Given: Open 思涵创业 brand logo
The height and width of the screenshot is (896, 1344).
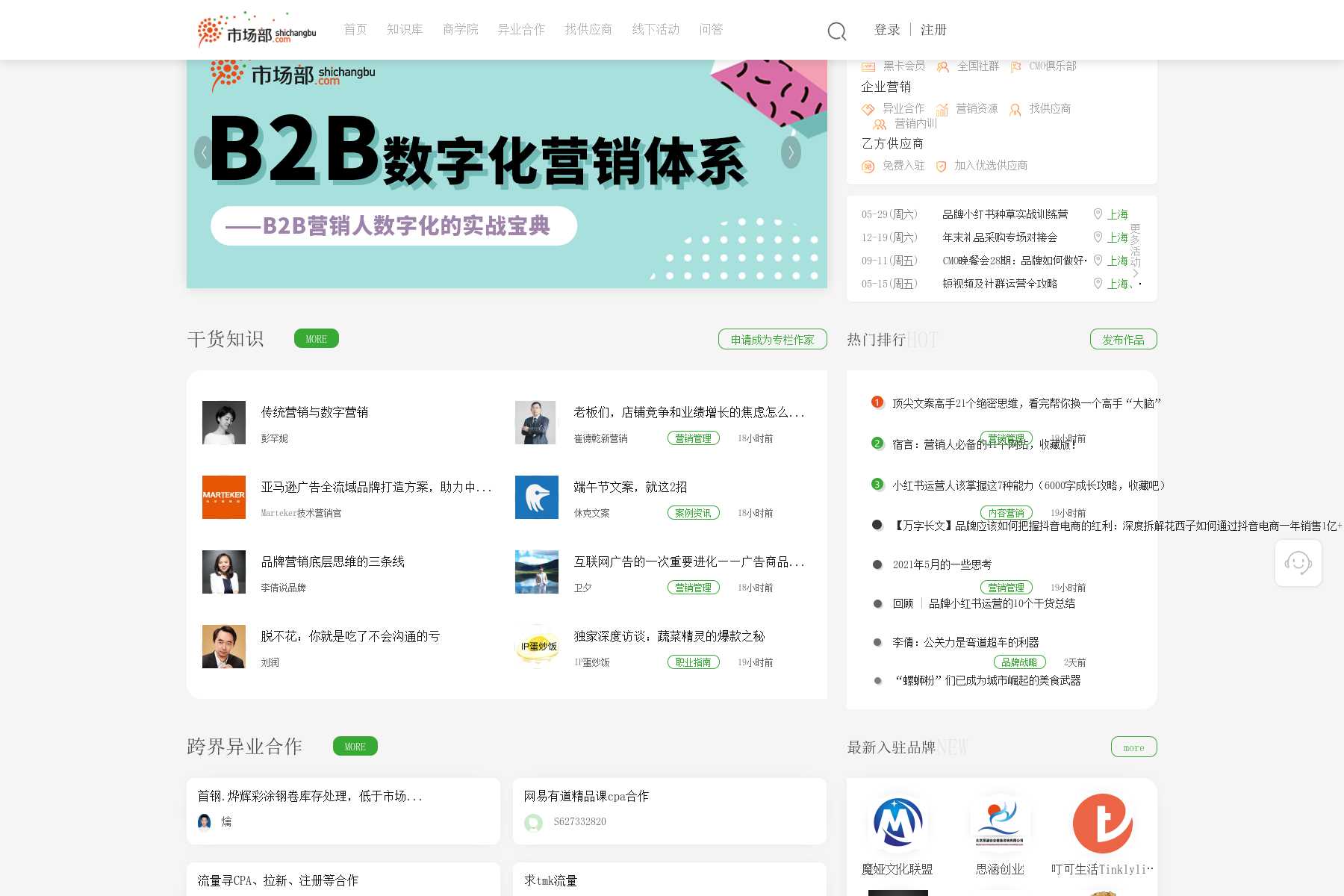Looking at the screenshot, I should 1000,824.
